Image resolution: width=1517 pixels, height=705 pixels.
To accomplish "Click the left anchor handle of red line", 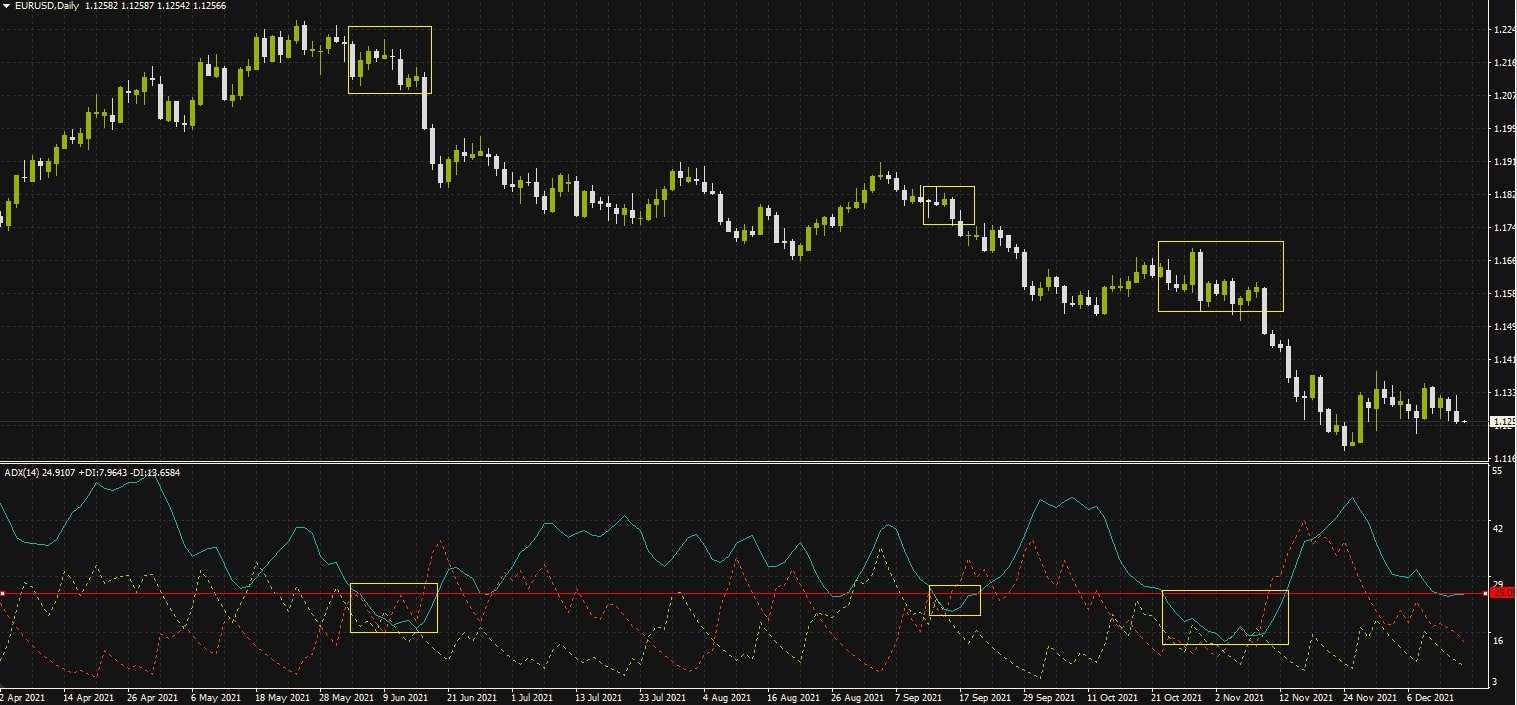I will tap(3, 594).
